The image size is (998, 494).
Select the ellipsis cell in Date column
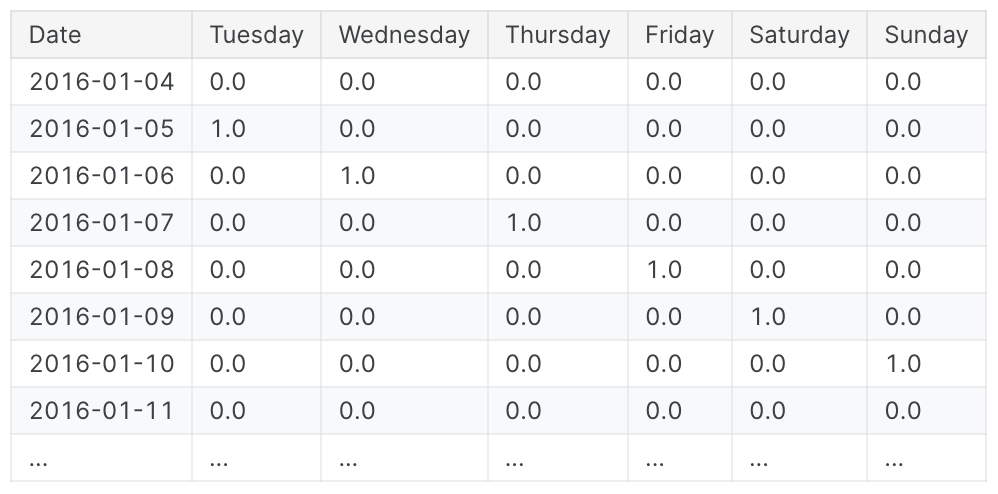pyautogui.click(x=101, y=458)
